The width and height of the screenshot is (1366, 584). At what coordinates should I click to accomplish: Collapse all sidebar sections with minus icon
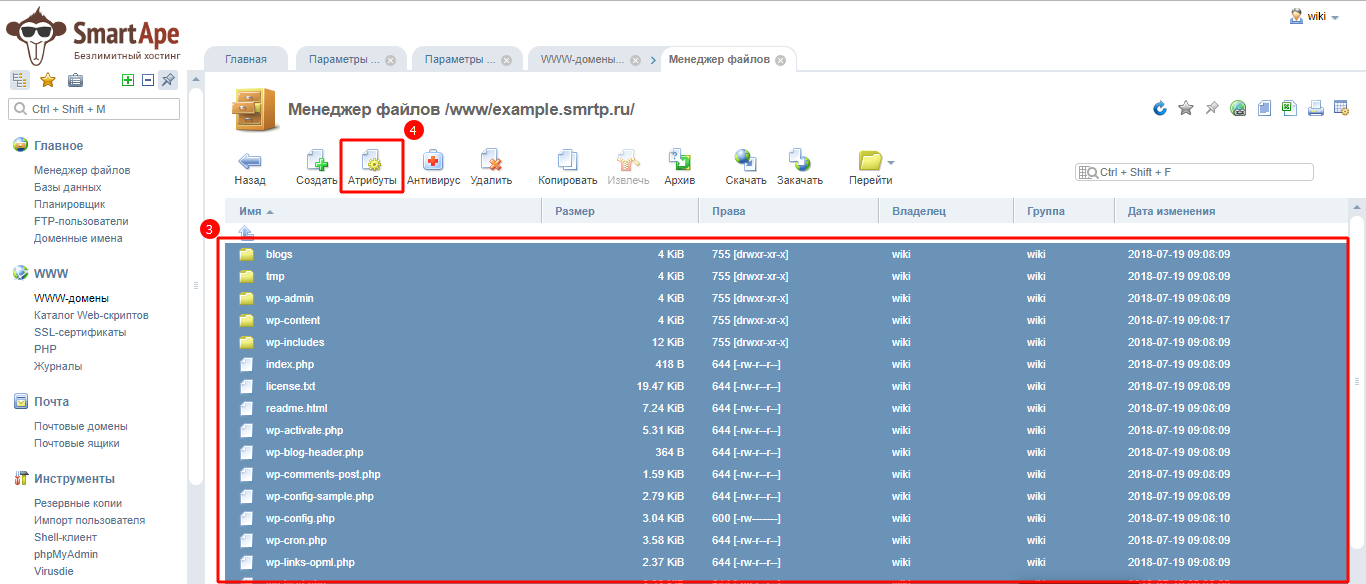147,80
